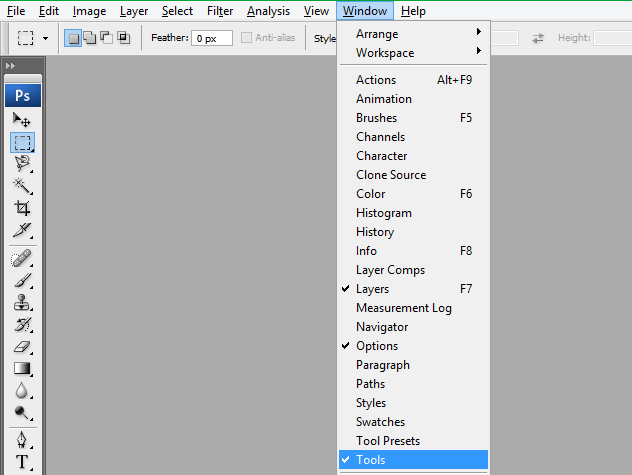This screenshot has height=475, width=632.
Task: Select the Clone Stamp tool
Action: point(22,302)
